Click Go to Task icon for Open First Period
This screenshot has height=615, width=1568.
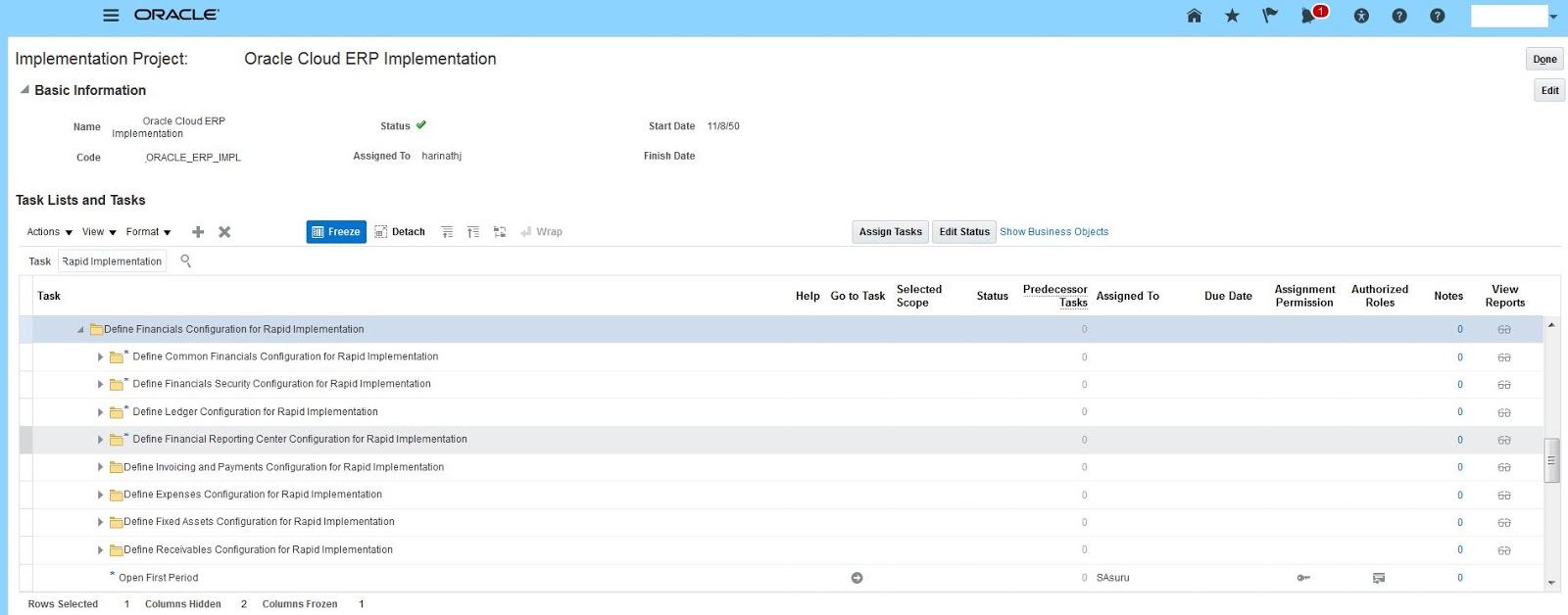(x=857, y=578)
